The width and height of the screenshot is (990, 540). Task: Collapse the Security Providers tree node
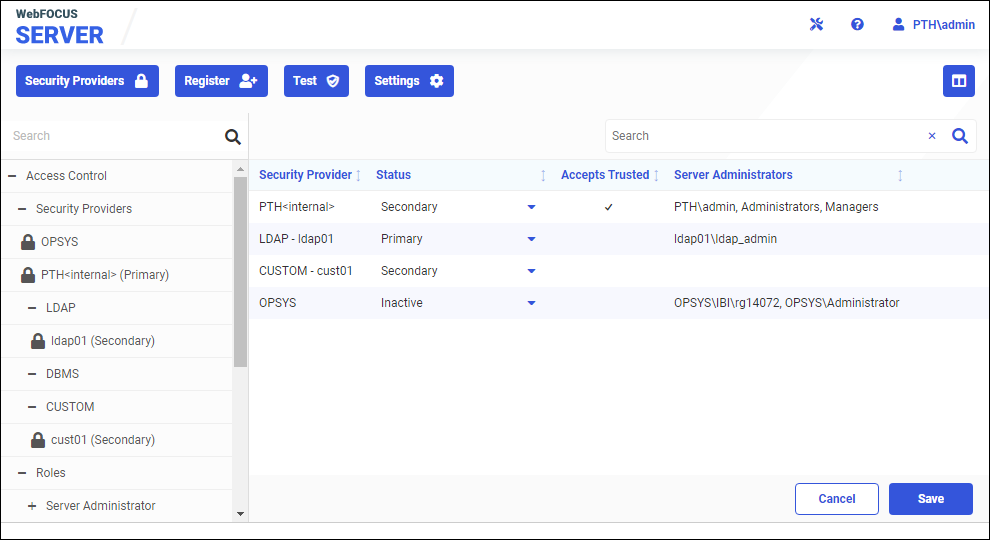22,208
